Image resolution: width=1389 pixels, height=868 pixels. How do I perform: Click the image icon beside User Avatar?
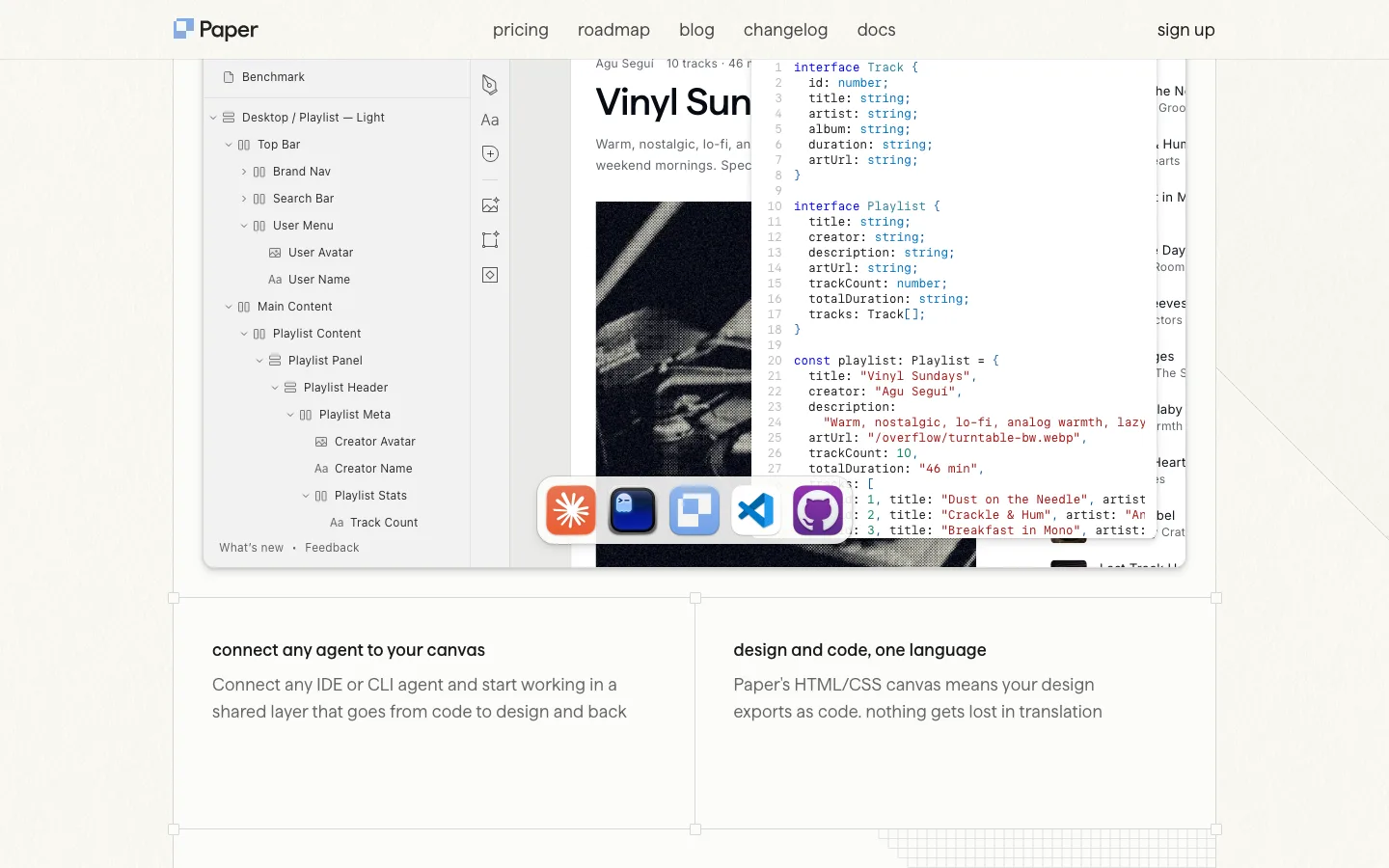pyautogui.click(x=275, y=253)
